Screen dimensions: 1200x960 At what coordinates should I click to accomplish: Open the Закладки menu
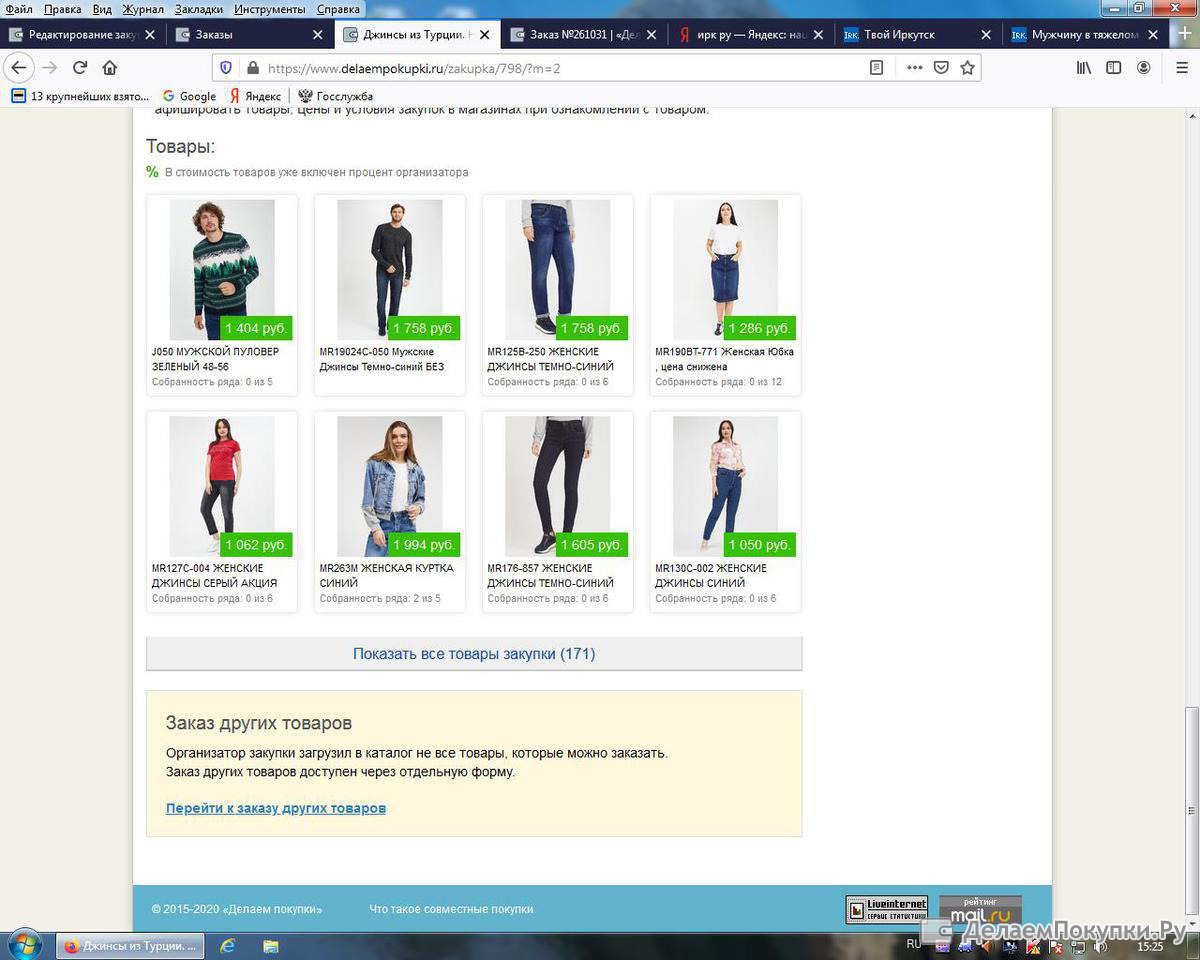click(199, 9)
